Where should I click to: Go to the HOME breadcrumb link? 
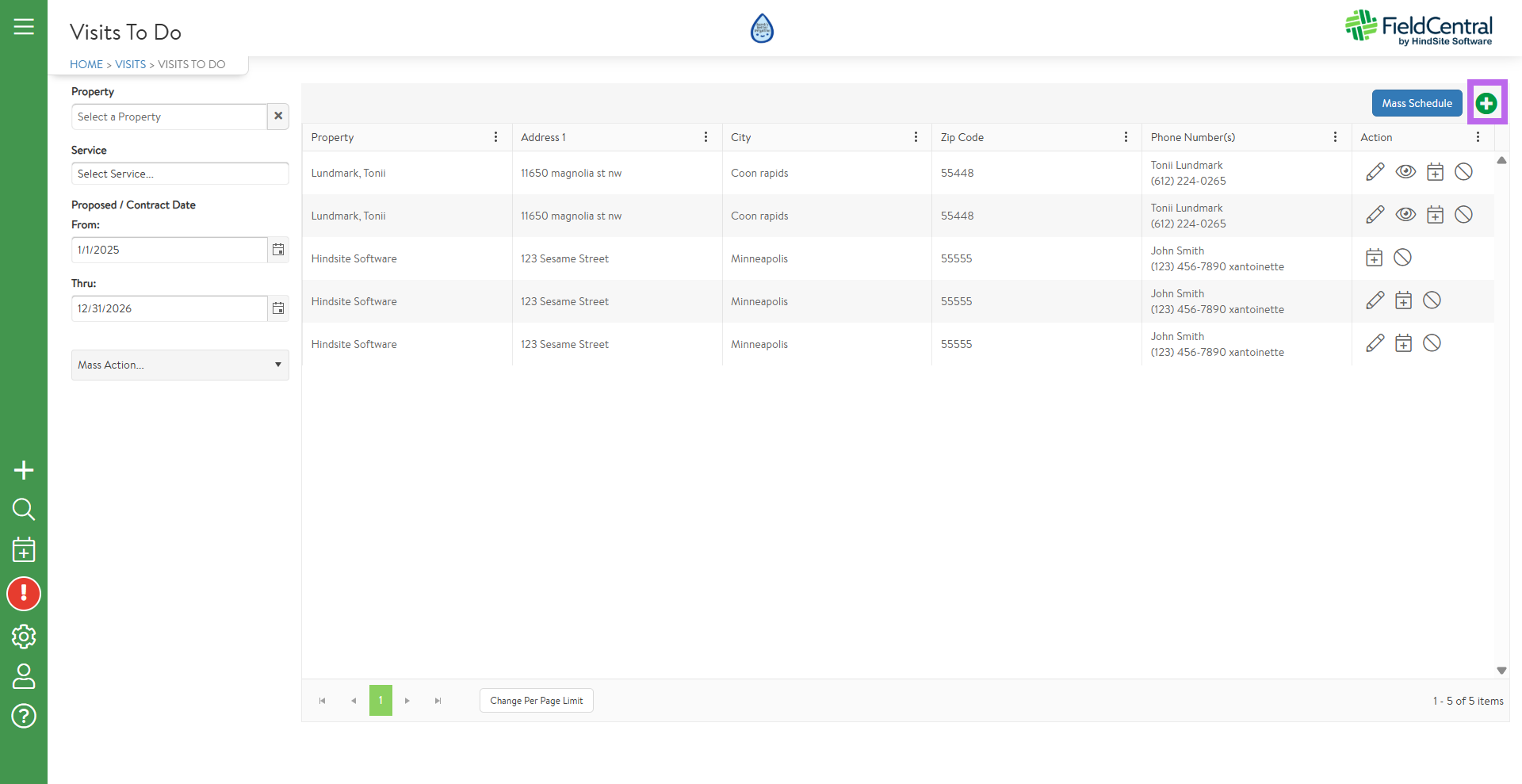click(x=86, y=64)
